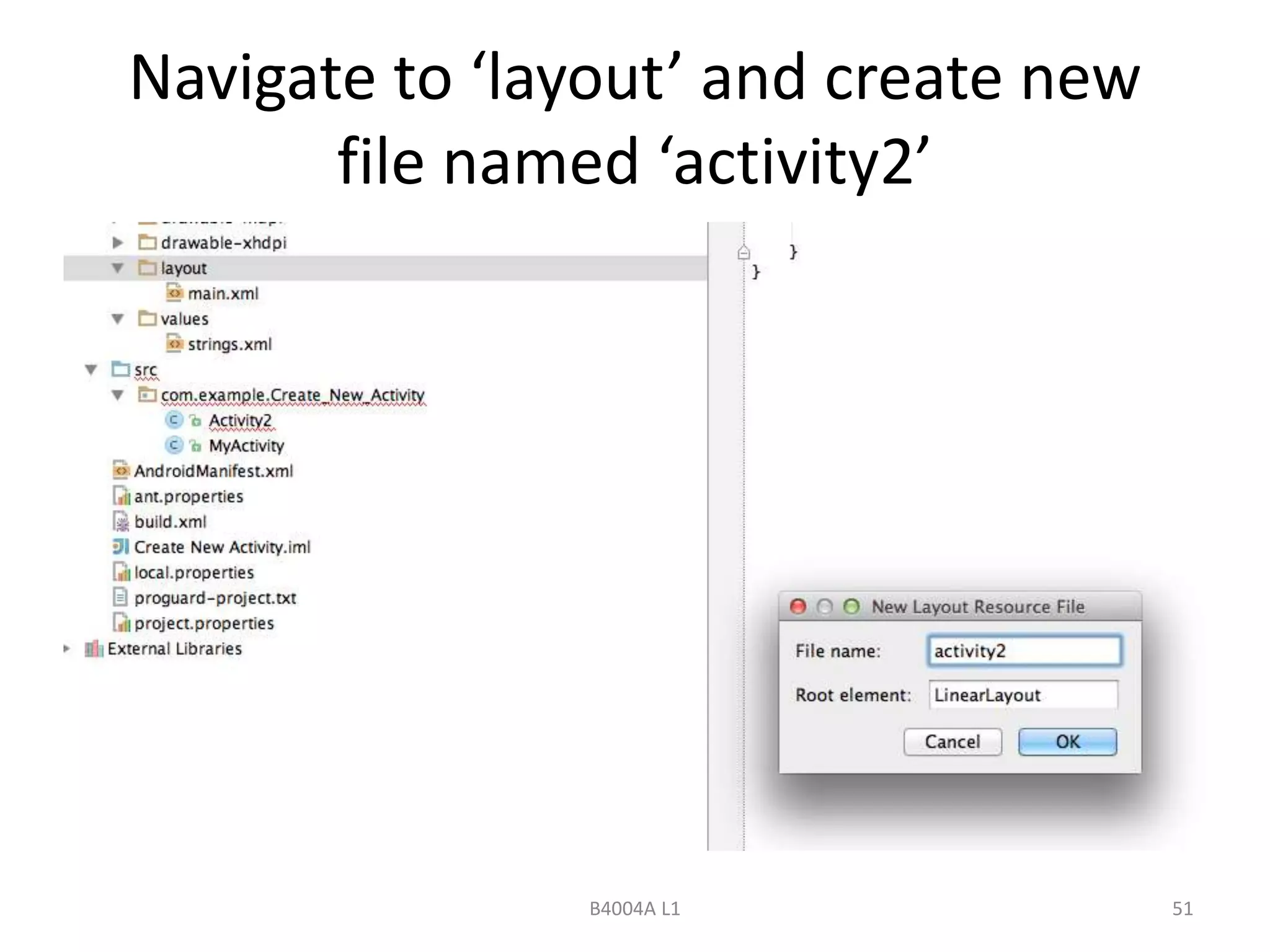The image size is (1270, 952).
Task: Click the ant.properties file icon
Action: click(121, 495)
